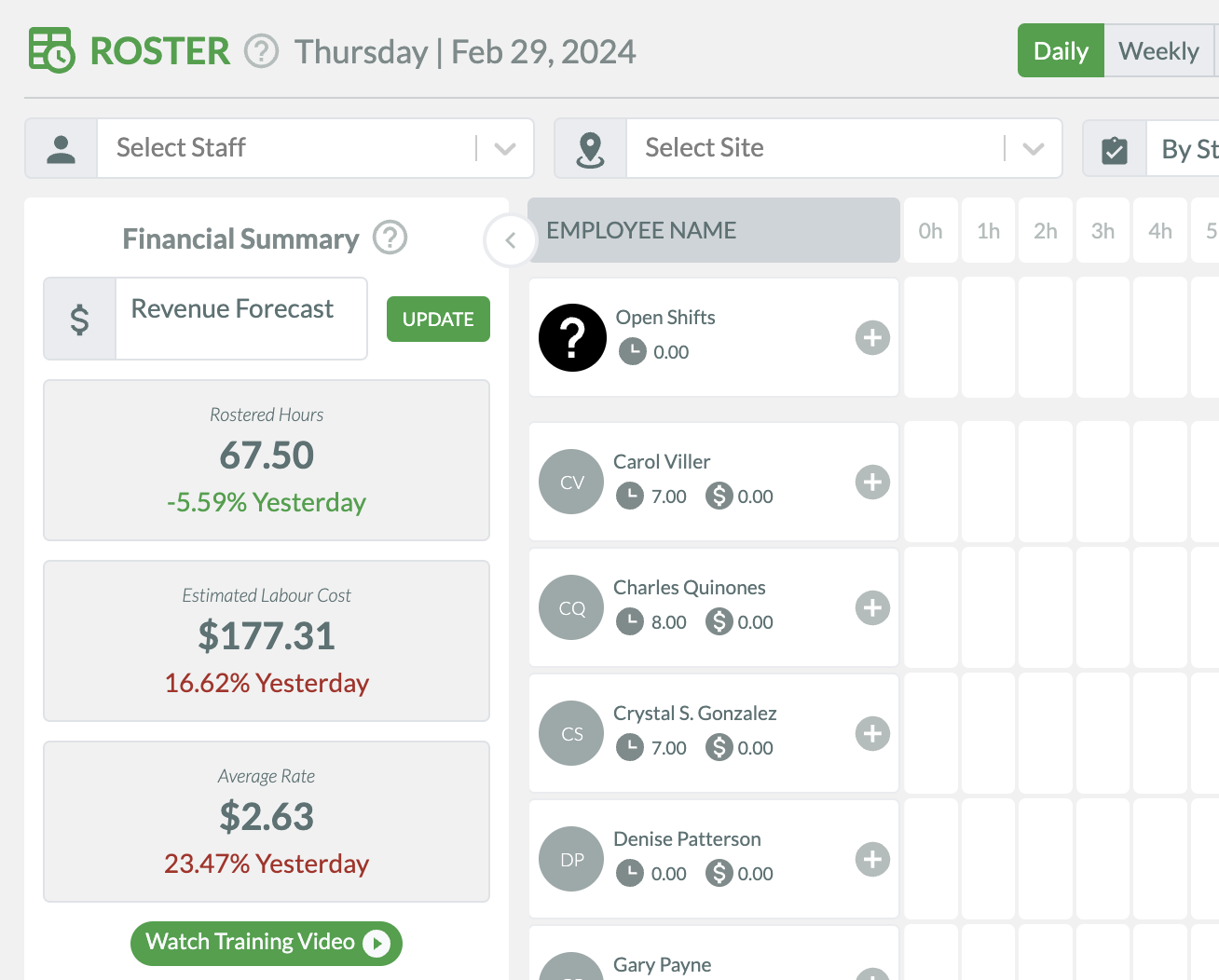Switch to the Weekly view tab
Image resolution: width=1219 pixels, height=980 pixels.
coord(1158,50)
